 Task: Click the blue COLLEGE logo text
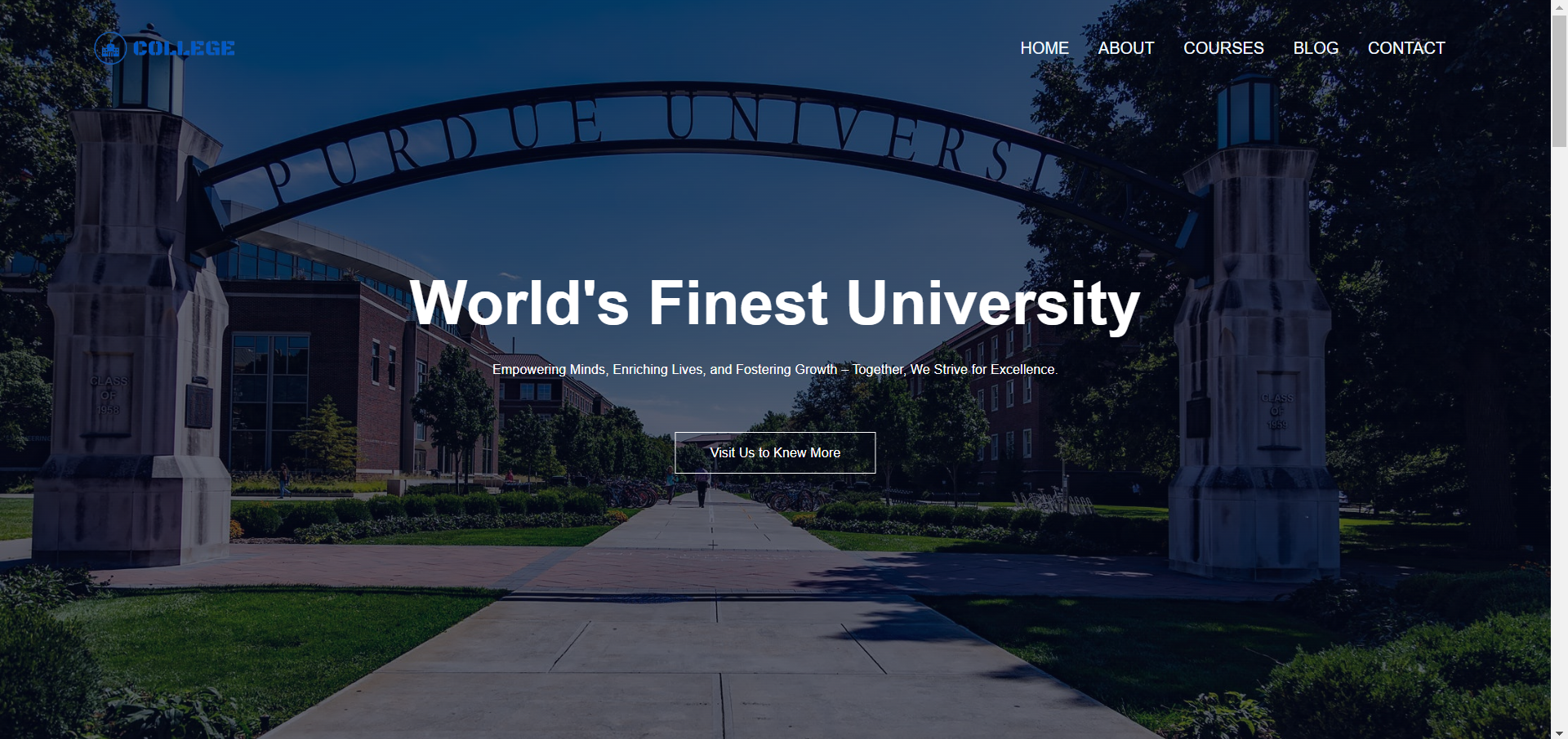[x=184, y=48]
